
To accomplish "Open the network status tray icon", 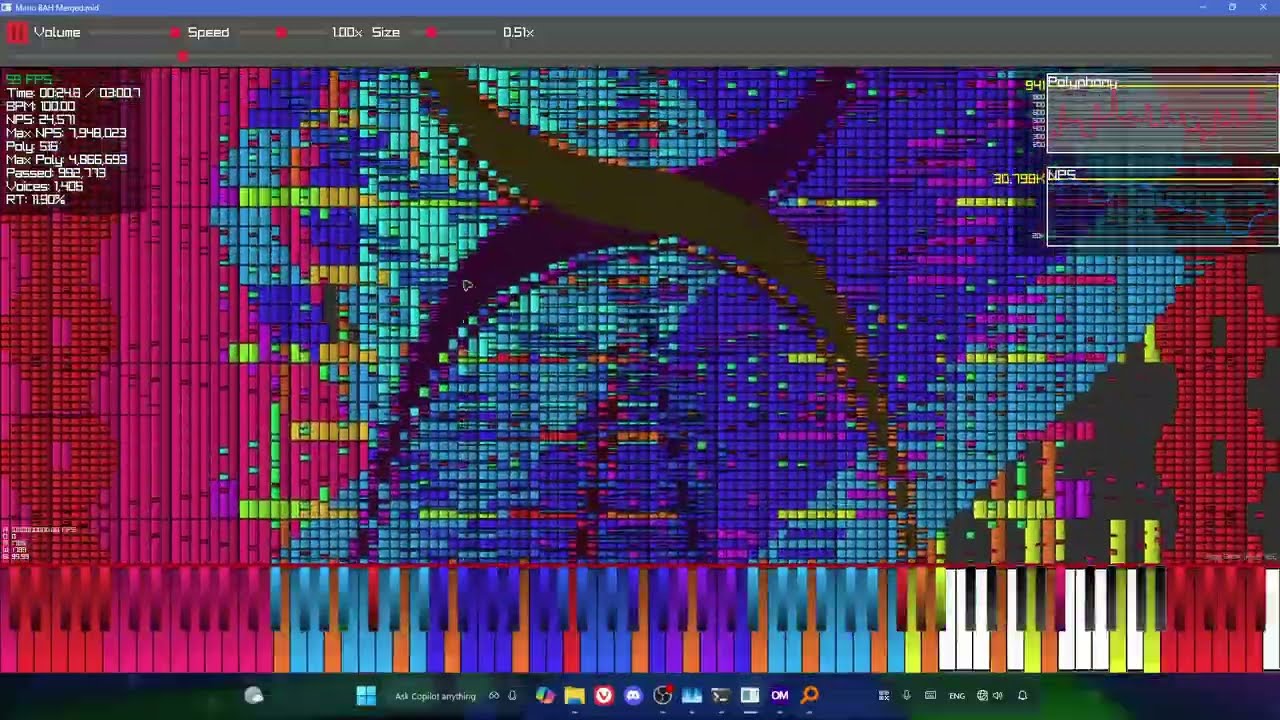I will (982, 696).
